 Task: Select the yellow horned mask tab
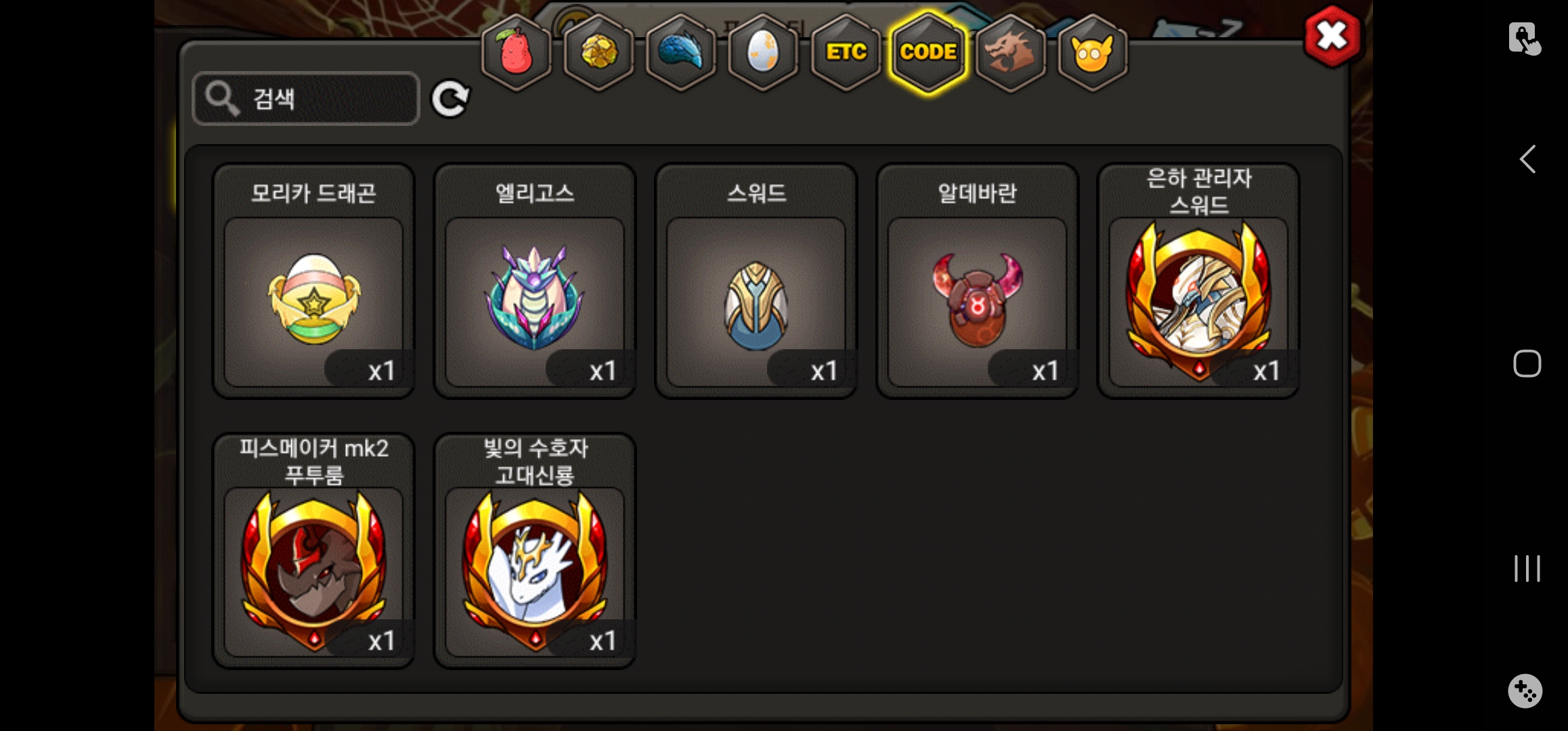click(1093, 52)
